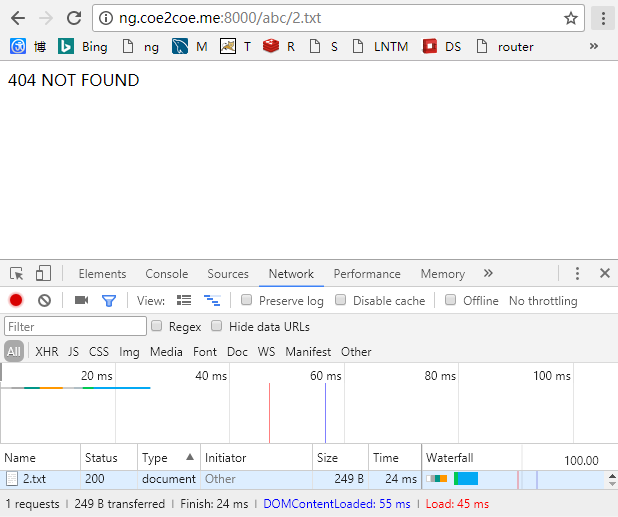
Task: Filter requests by JS
Action: [73, 351]
